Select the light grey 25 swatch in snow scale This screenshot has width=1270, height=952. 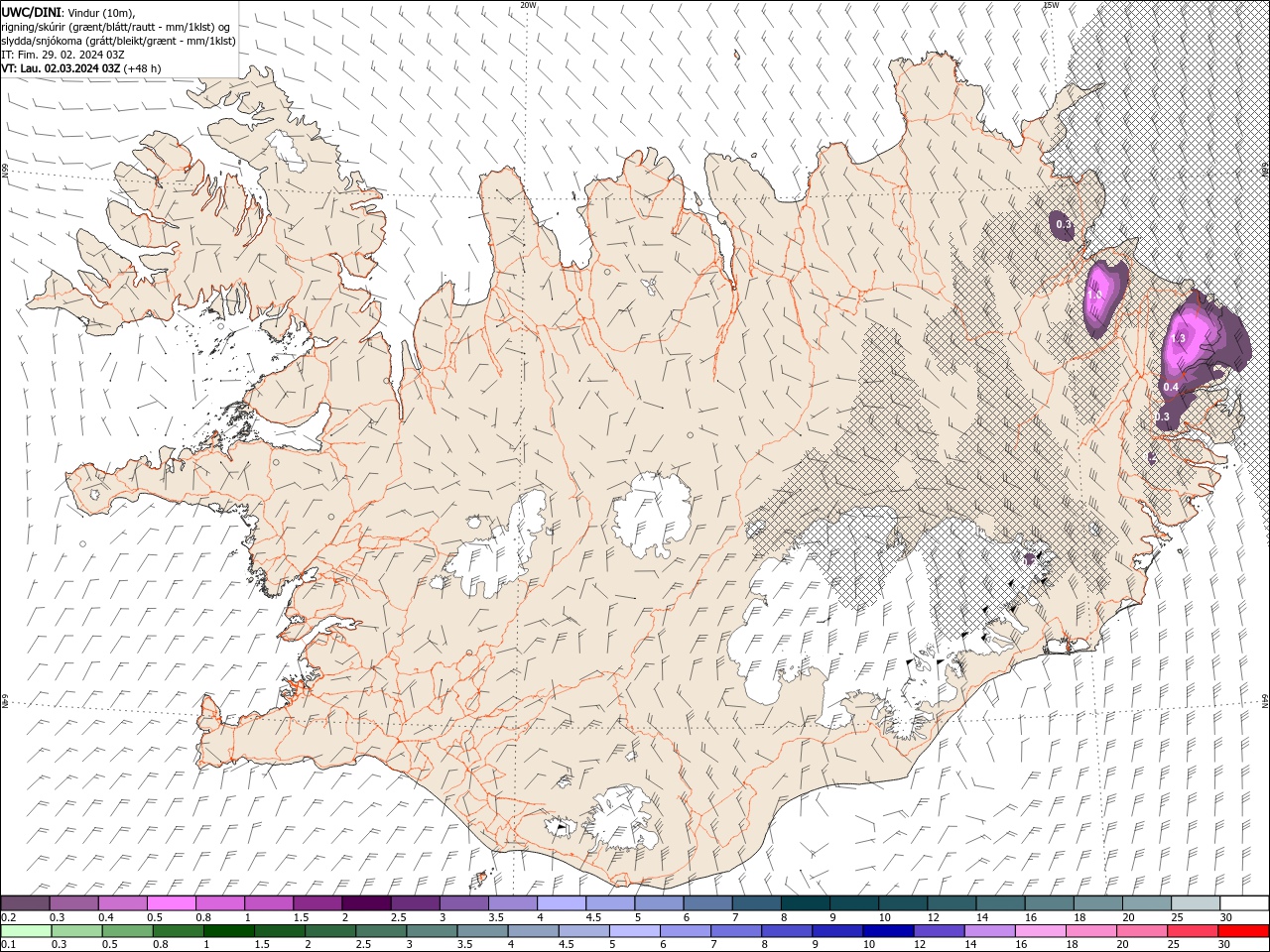1195,902
